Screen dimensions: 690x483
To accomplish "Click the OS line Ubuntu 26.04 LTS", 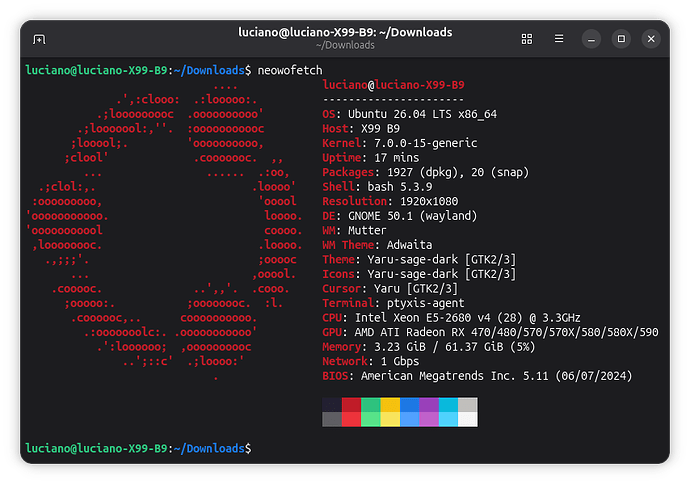I will tap(410, 114).
